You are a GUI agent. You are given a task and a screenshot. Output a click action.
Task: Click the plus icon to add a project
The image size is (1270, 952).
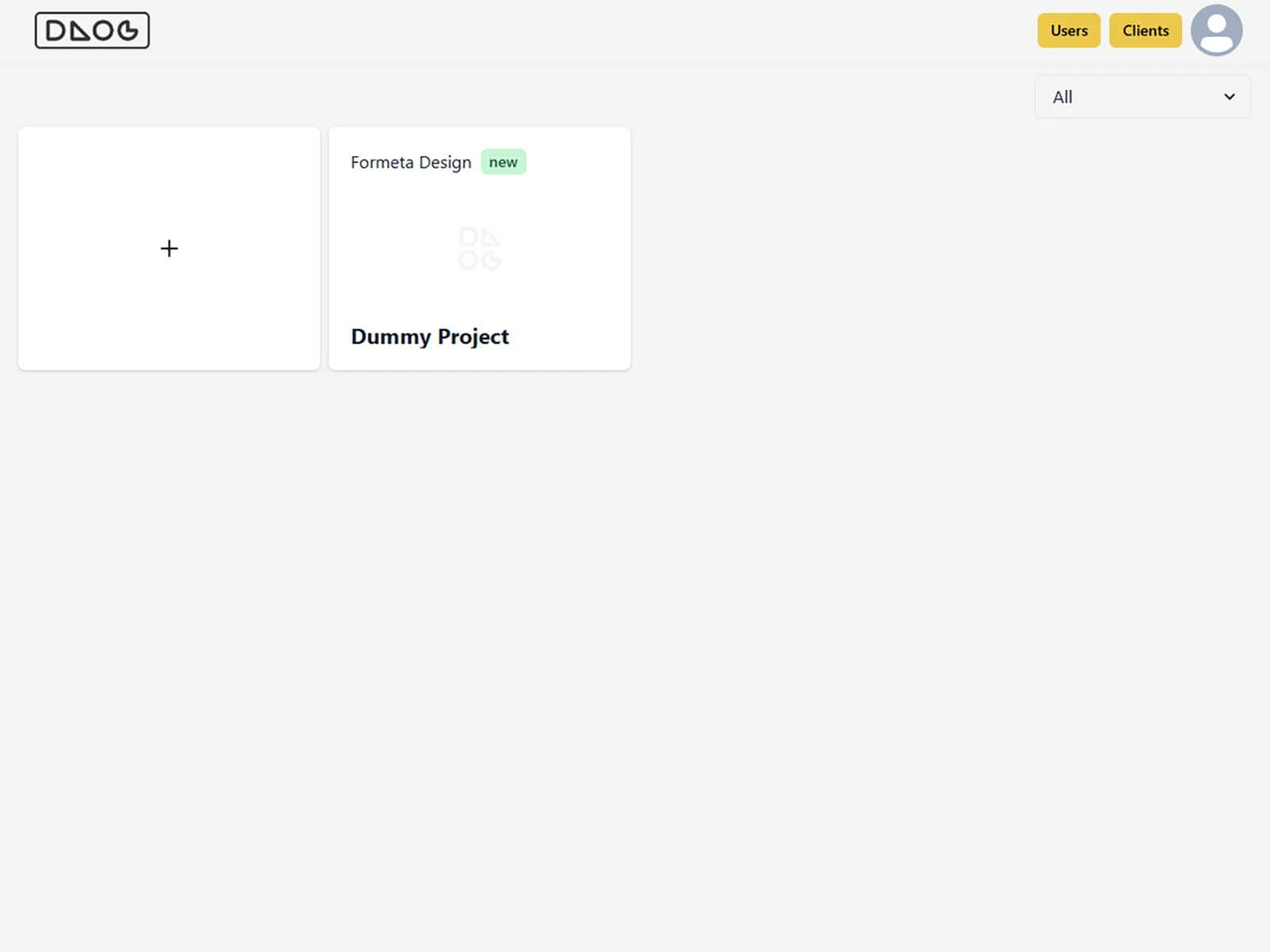click(x=169, y=248)
